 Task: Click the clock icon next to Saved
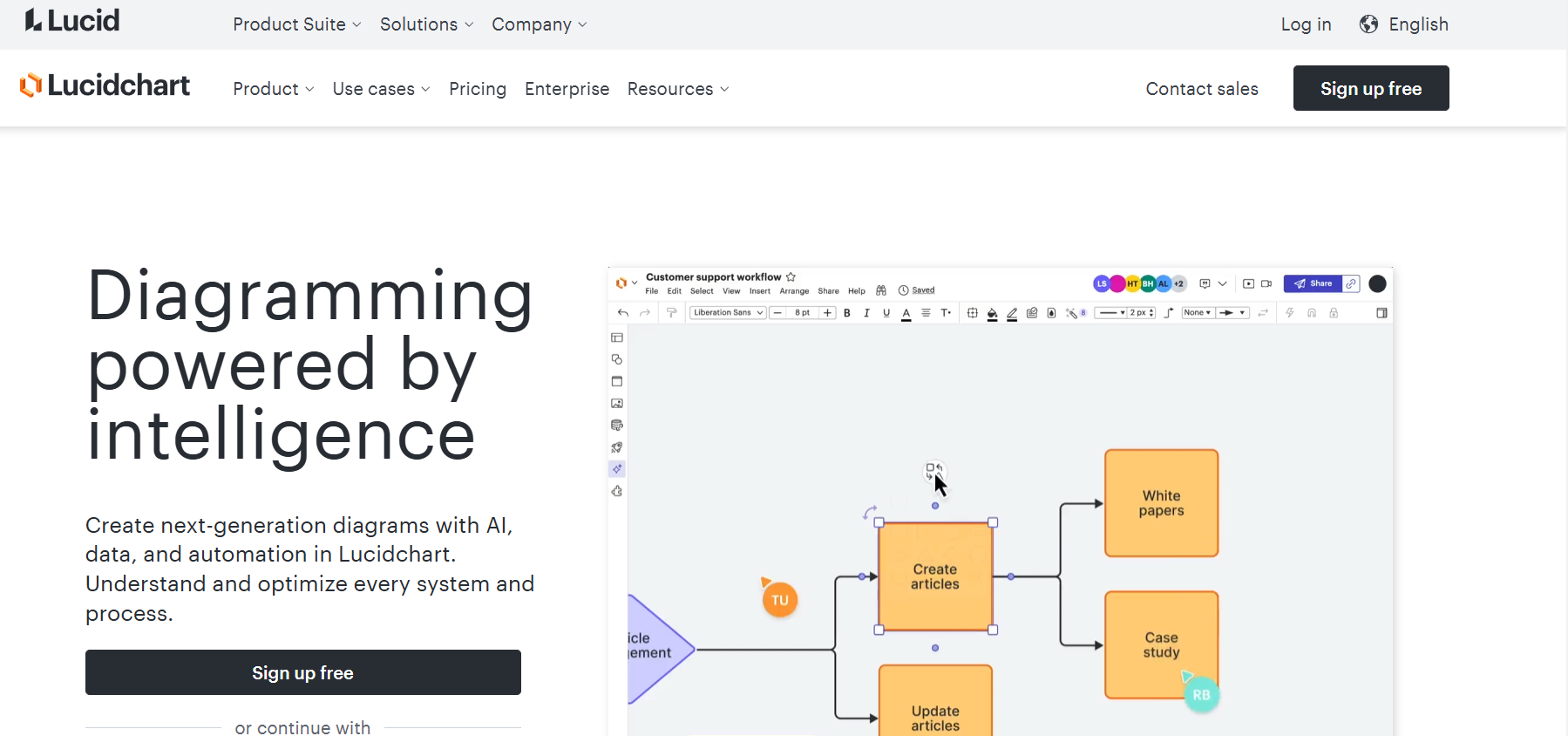904,290
